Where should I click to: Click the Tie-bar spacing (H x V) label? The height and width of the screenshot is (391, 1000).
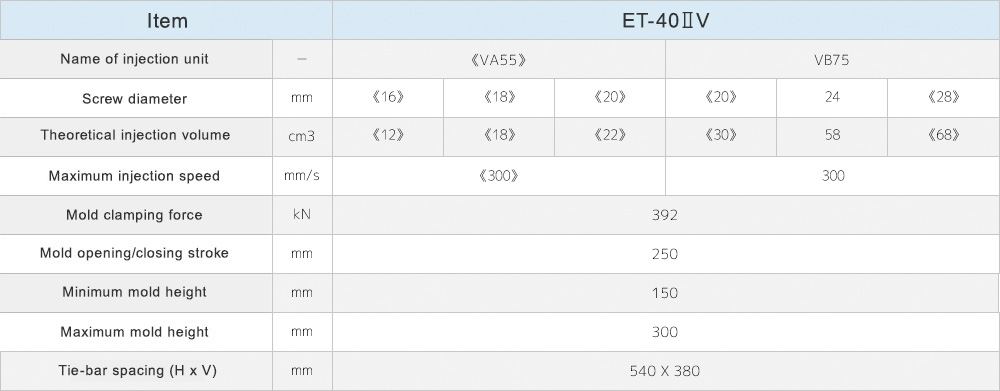click(x=137, y=371)
